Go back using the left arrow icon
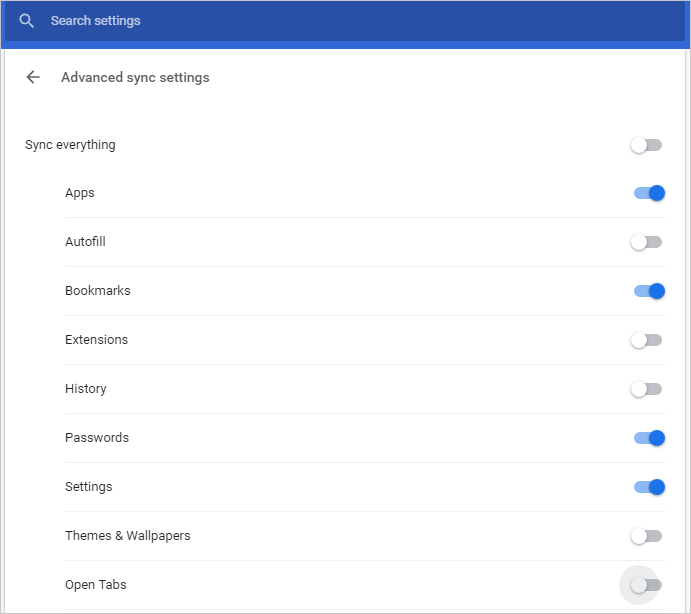Screen dimensions: 691x614 pyautogui.click(x=33, y=77)
